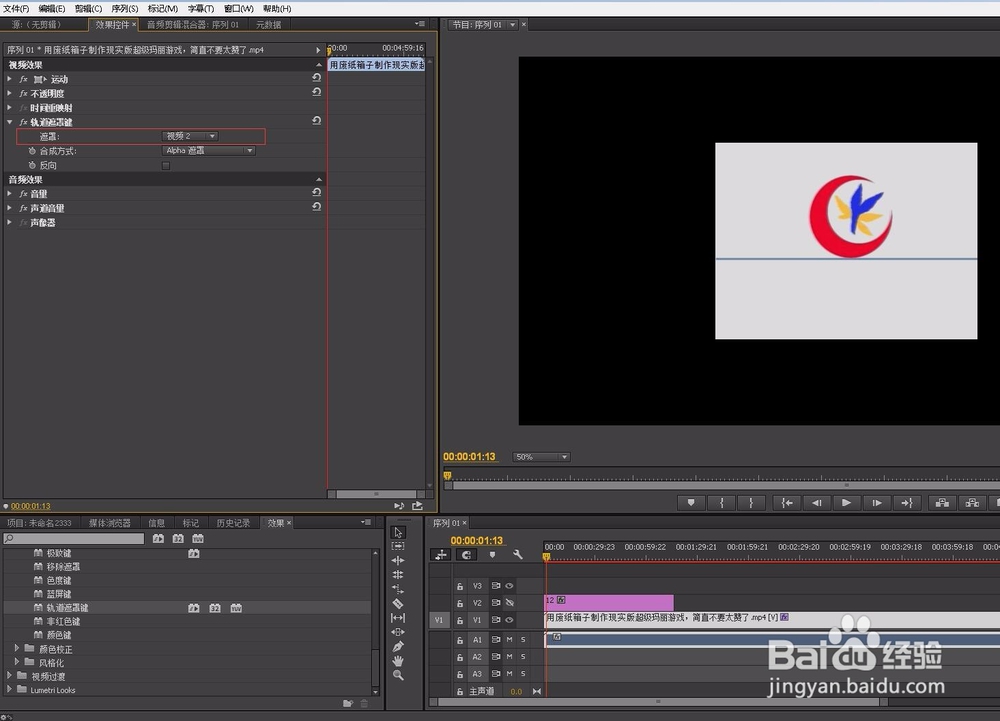Viewport: 1000px width, 721px height.
Task: Toggle sync lock for track A1
Action: pos(496,639)
